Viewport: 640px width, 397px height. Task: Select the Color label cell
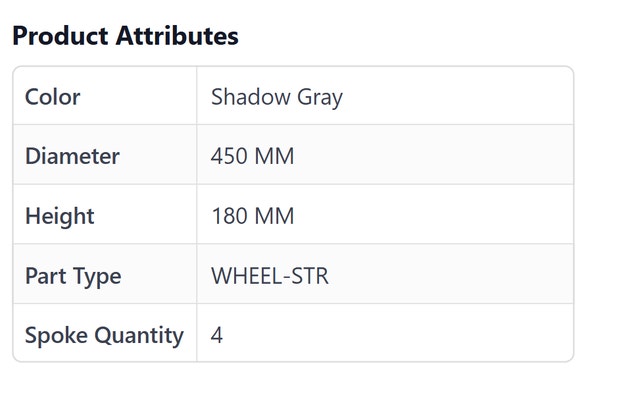point(105,96)
